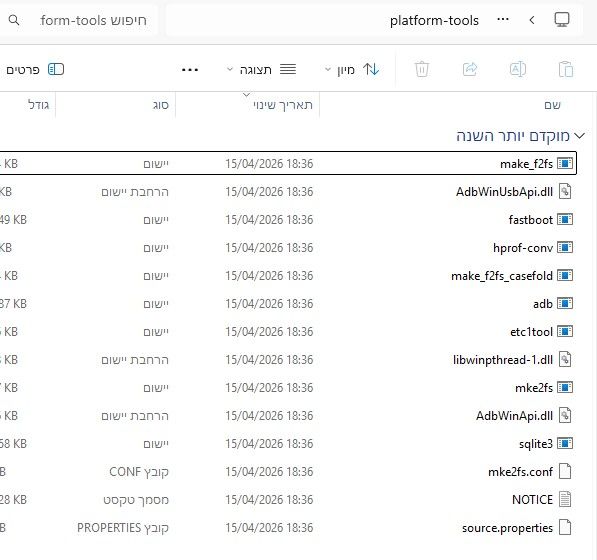
Task: Open the toolbar 'see more' ellipsis menu
Action: pos(190,70)
